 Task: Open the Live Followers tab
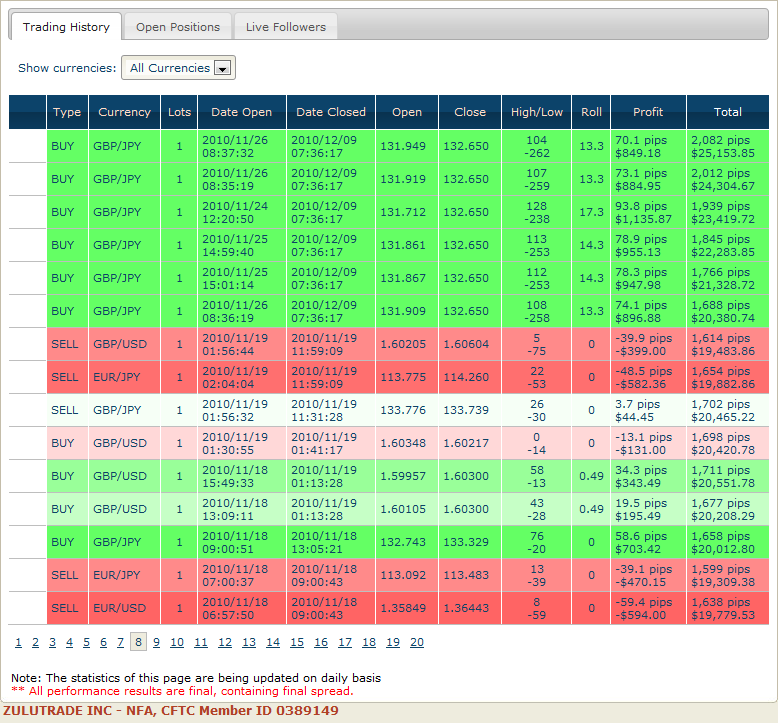[x=286, y=27]
